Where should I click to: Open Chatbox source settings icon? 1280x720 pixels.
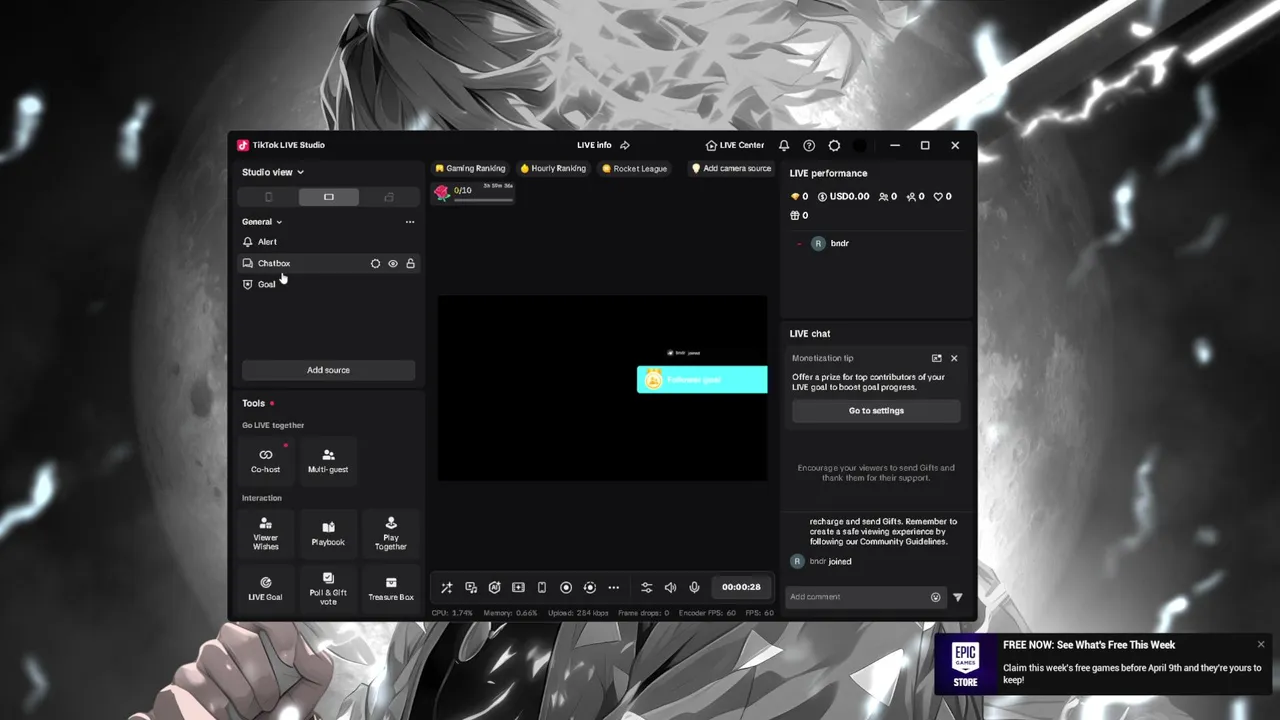coord(376,263)
